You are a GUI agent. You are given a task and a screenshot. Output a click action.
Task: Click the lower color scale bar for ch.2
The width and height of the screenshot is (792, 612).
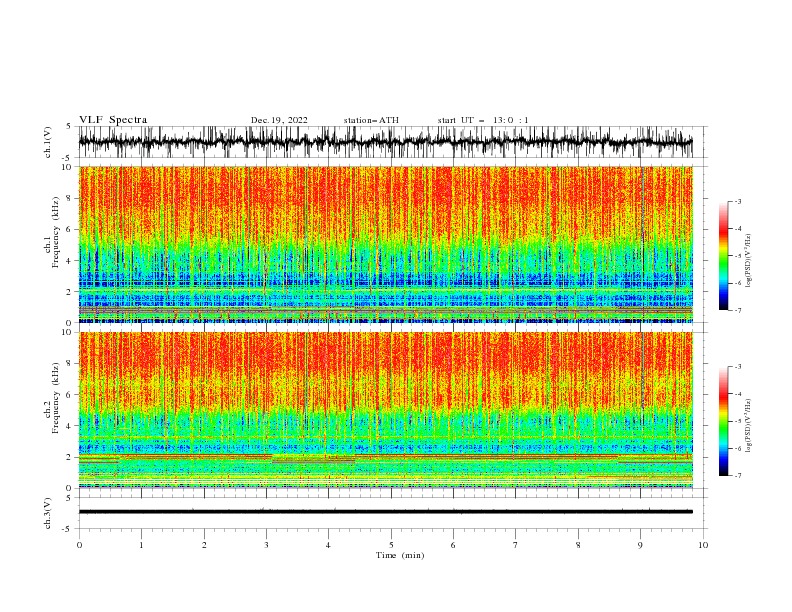pyautogui.click(x=723, y=421)
